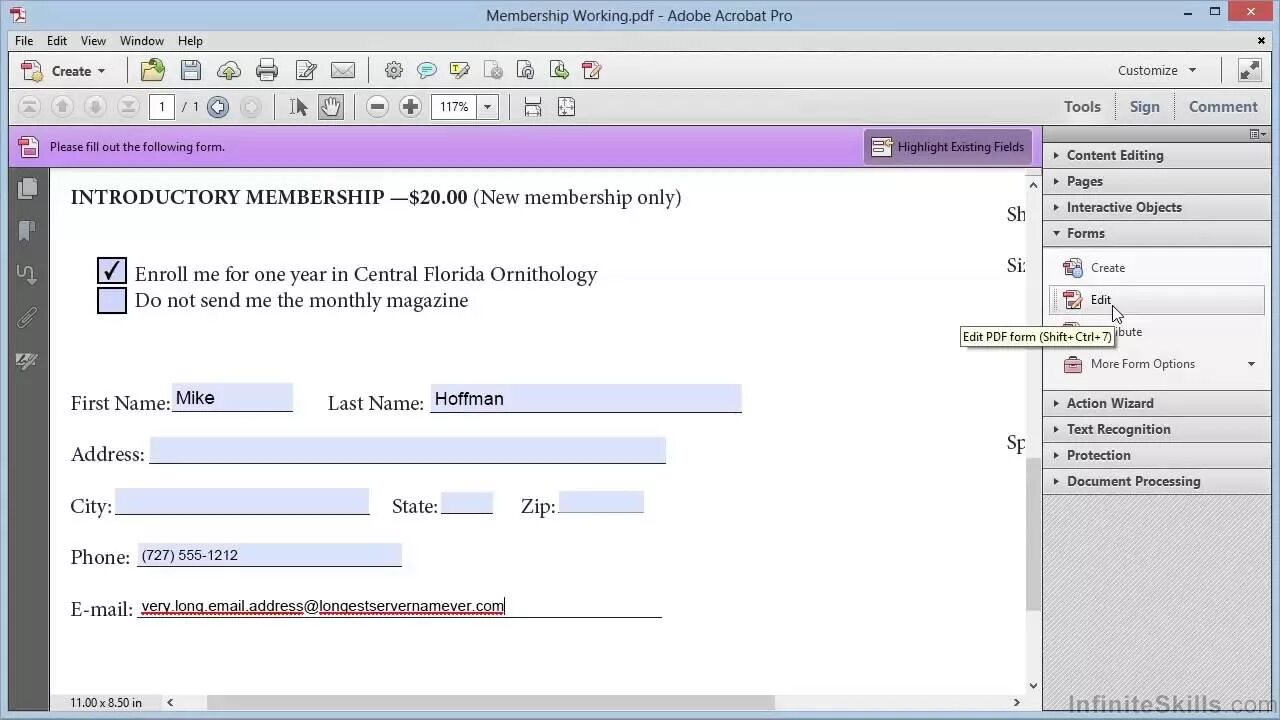Click the extract page icon

559,70
